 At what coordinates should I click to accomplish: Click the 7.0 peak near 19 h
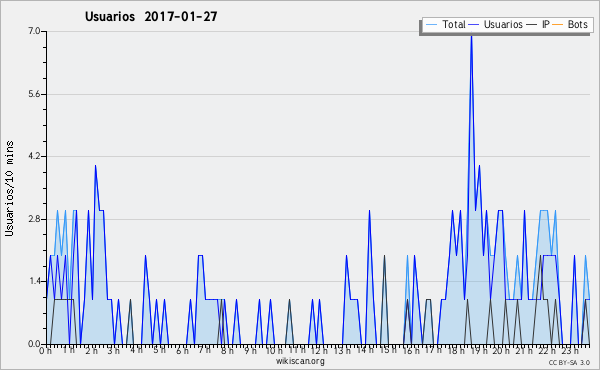[471, 37]
